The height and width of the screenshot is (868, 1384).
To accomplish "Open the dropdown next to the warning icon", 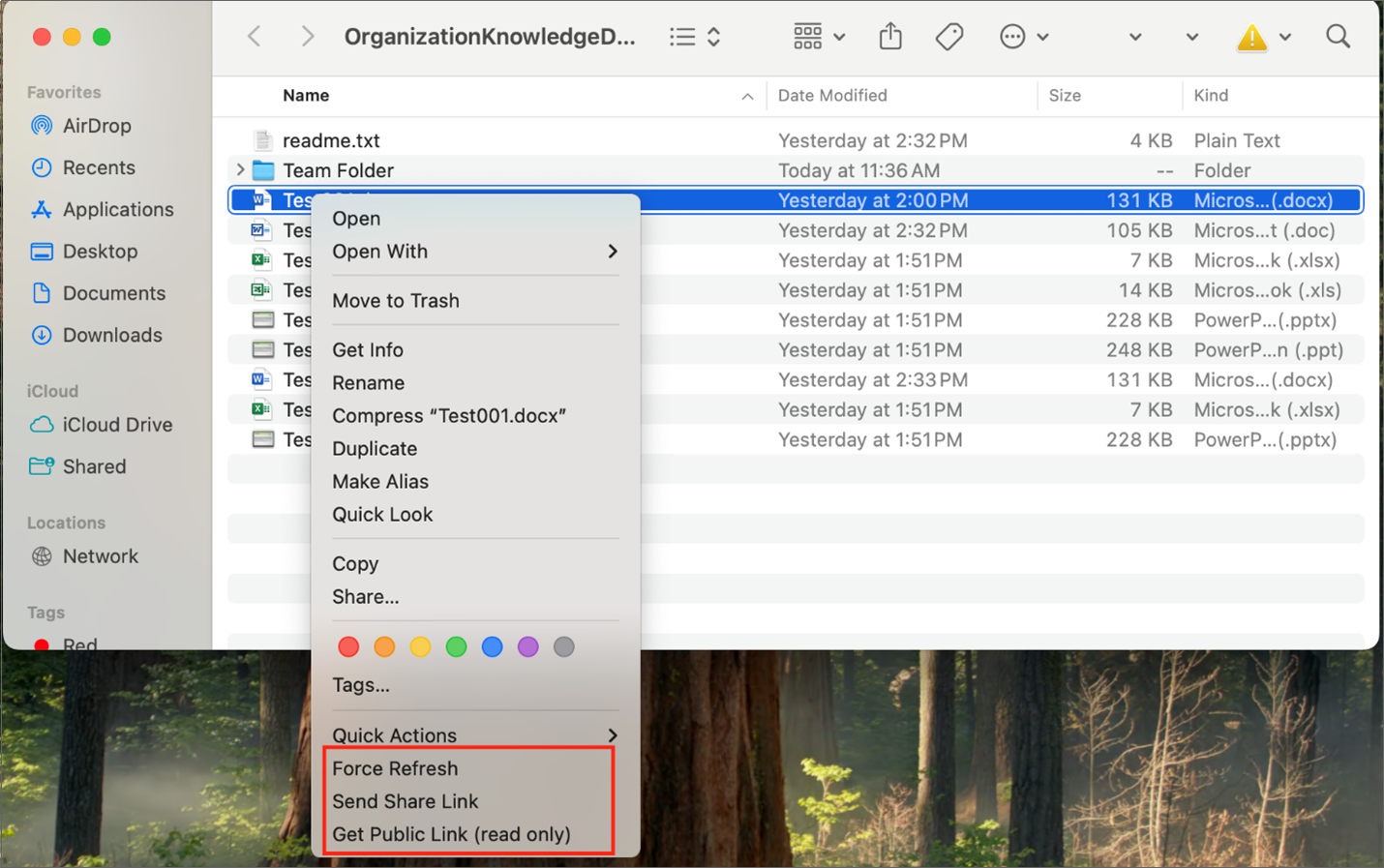I will pos(1285,38).
